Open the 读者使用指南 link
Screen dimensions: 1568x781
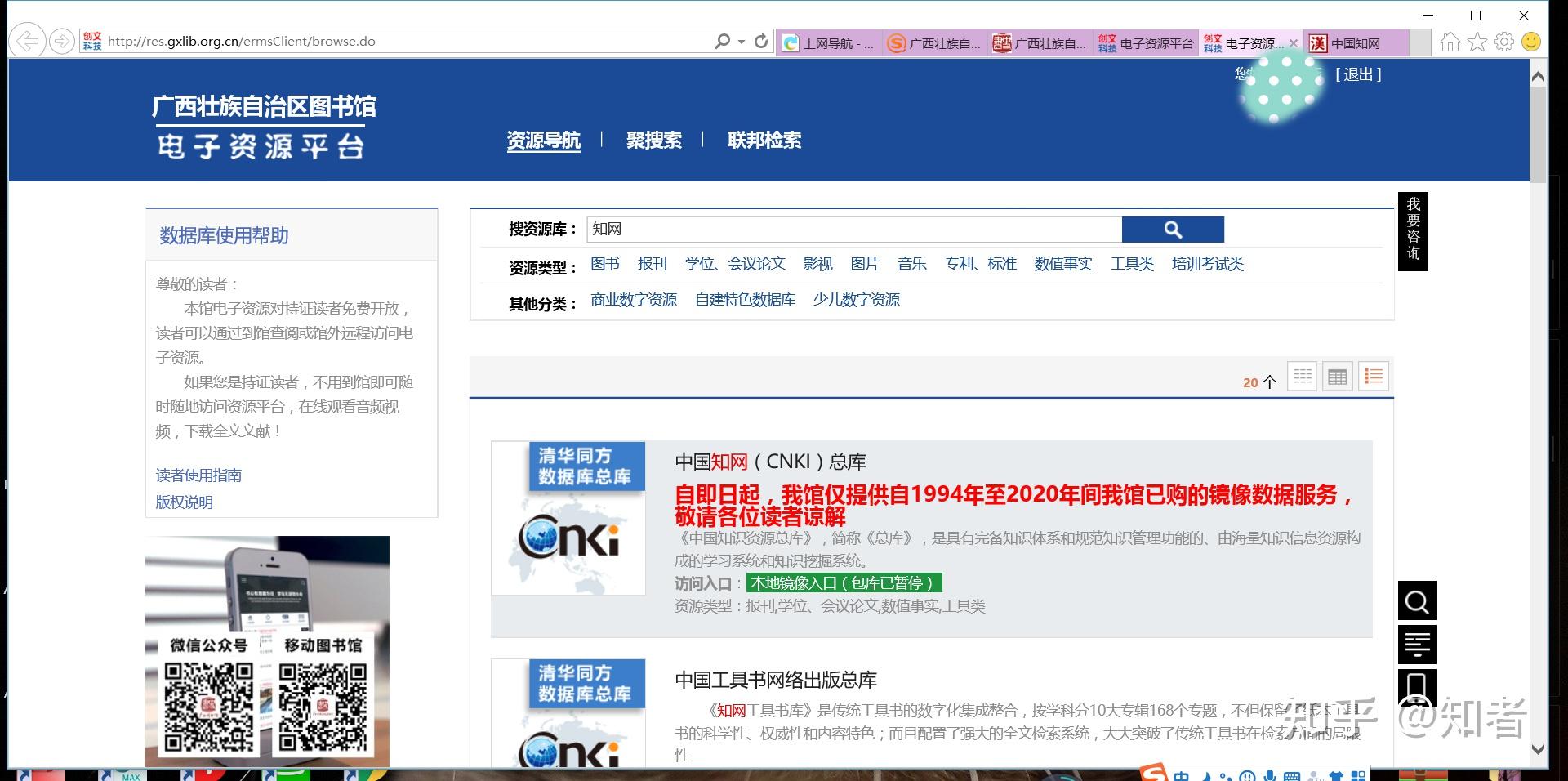(x=198, y=475)
